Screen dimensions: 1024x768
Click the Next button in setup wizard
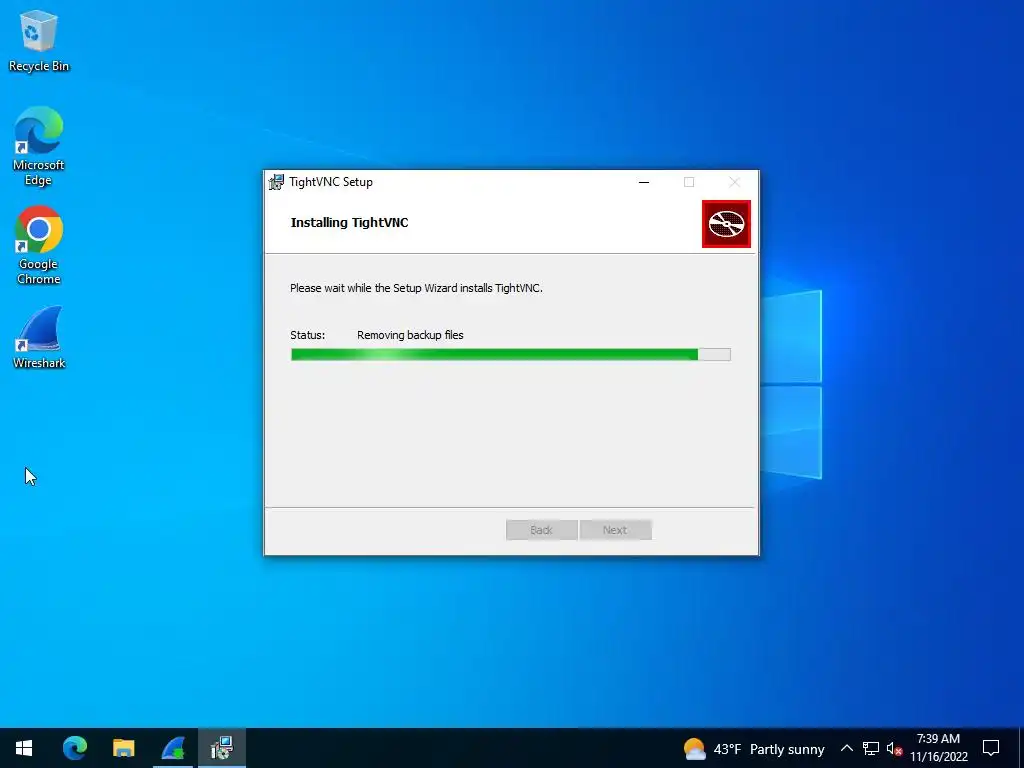click(615, 530)
